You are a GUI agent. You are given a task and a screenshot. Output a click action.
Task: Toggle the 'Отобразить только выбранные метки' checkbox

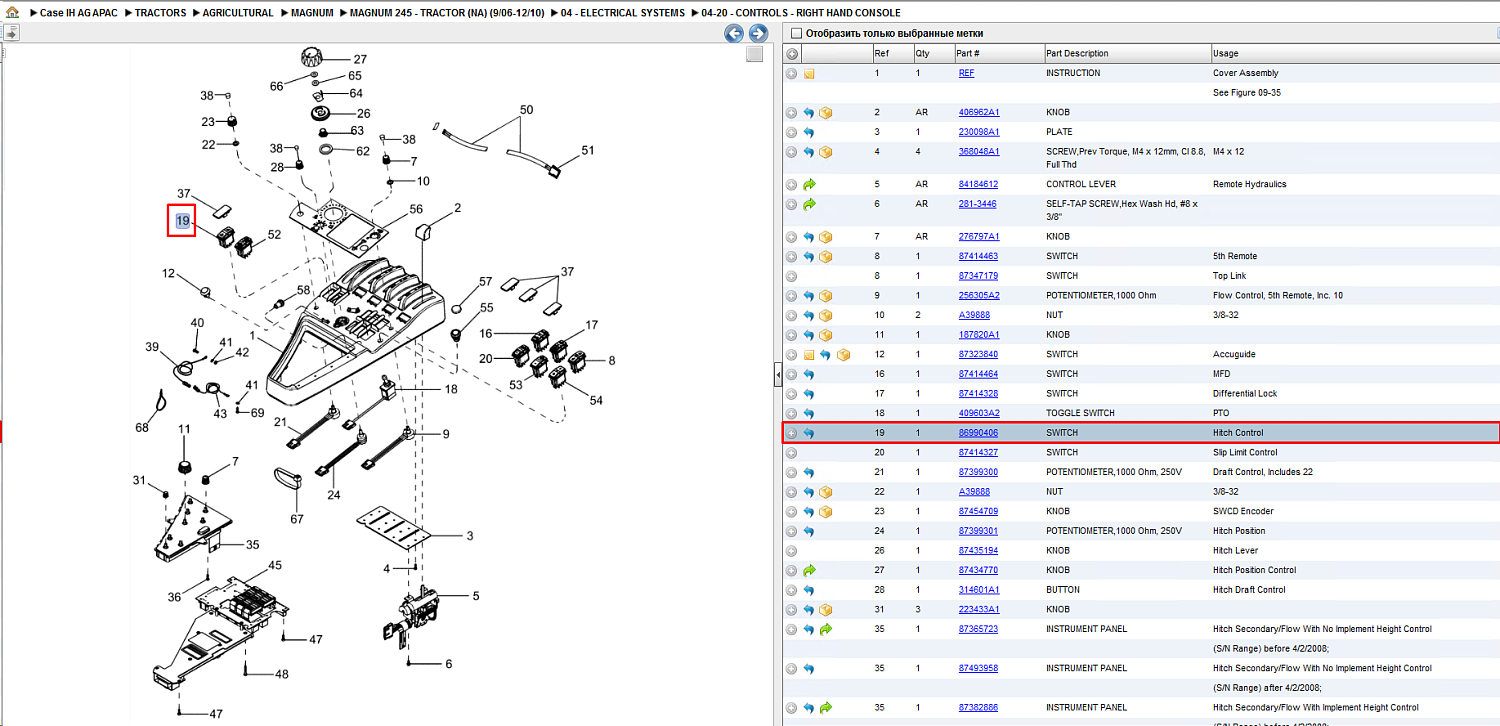(x=797, y=33)
